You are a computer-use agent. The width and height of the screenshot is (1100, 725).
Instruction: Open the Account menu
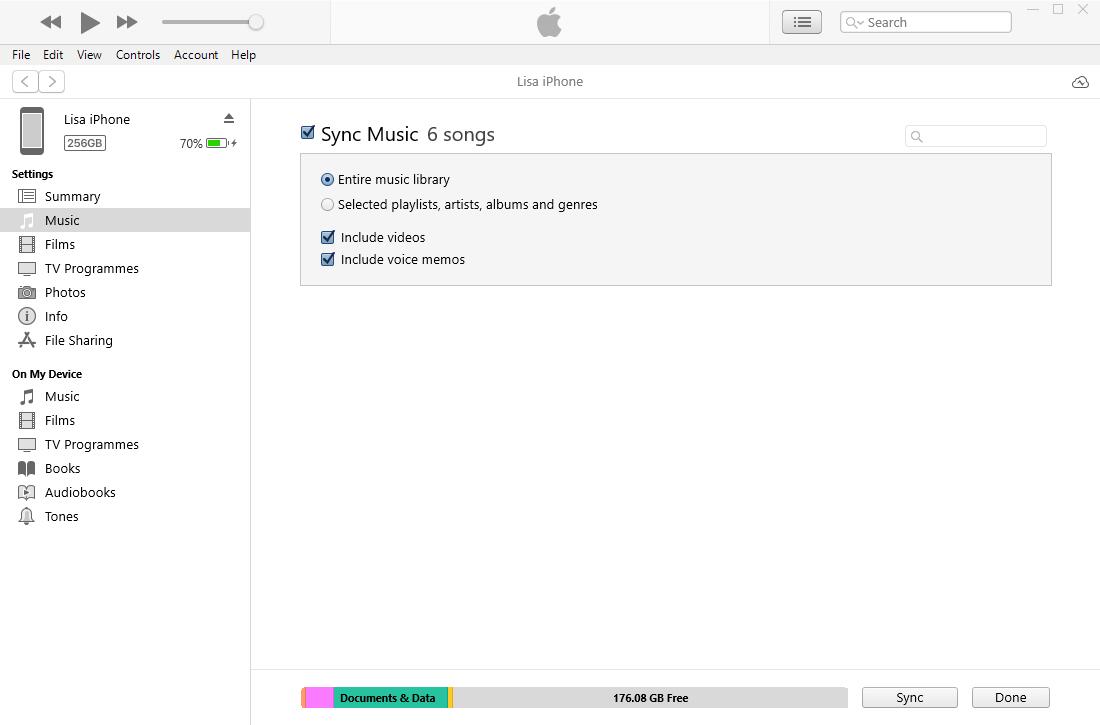[x=196, y=55]
